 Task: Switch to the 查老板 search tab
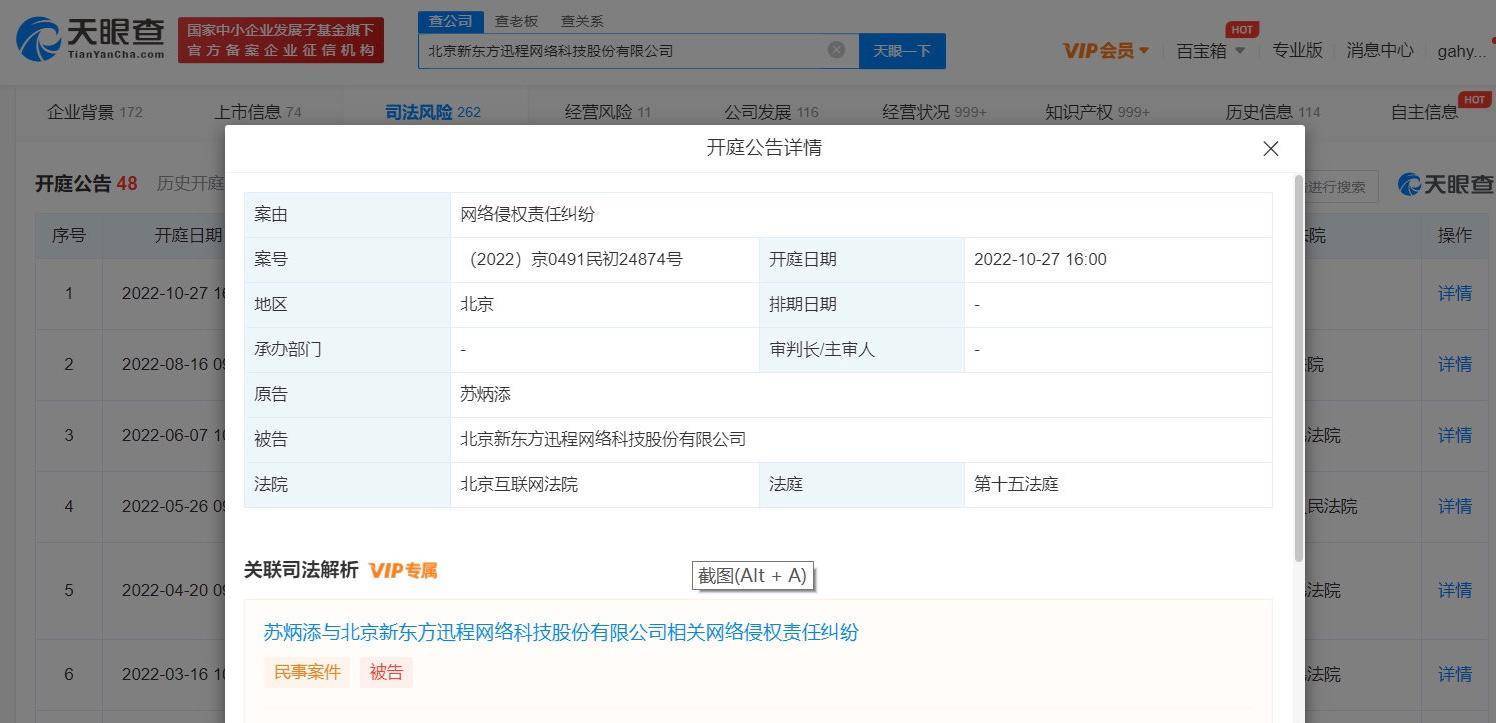coord(516,21)
